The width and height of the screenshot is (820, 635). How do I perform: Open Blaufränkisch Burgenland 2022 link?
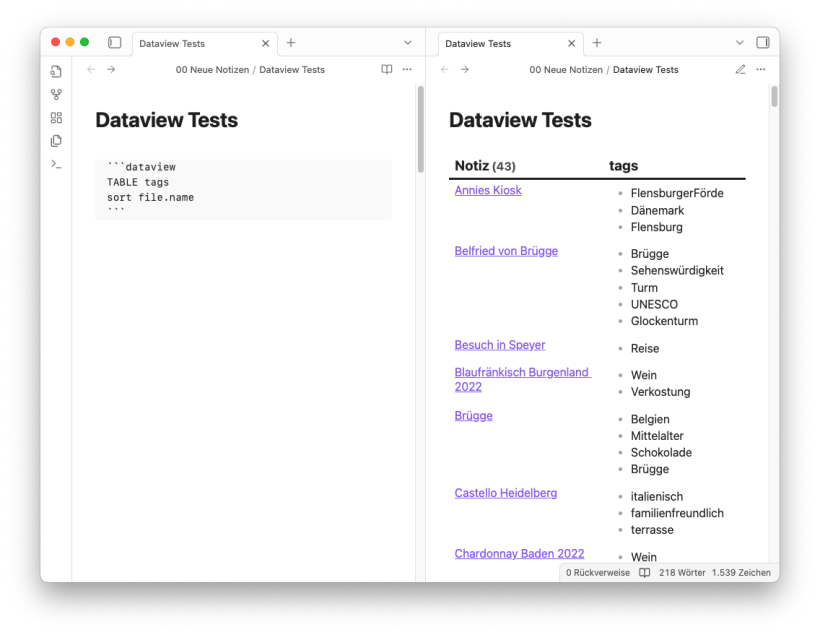[x=522, y=380]
